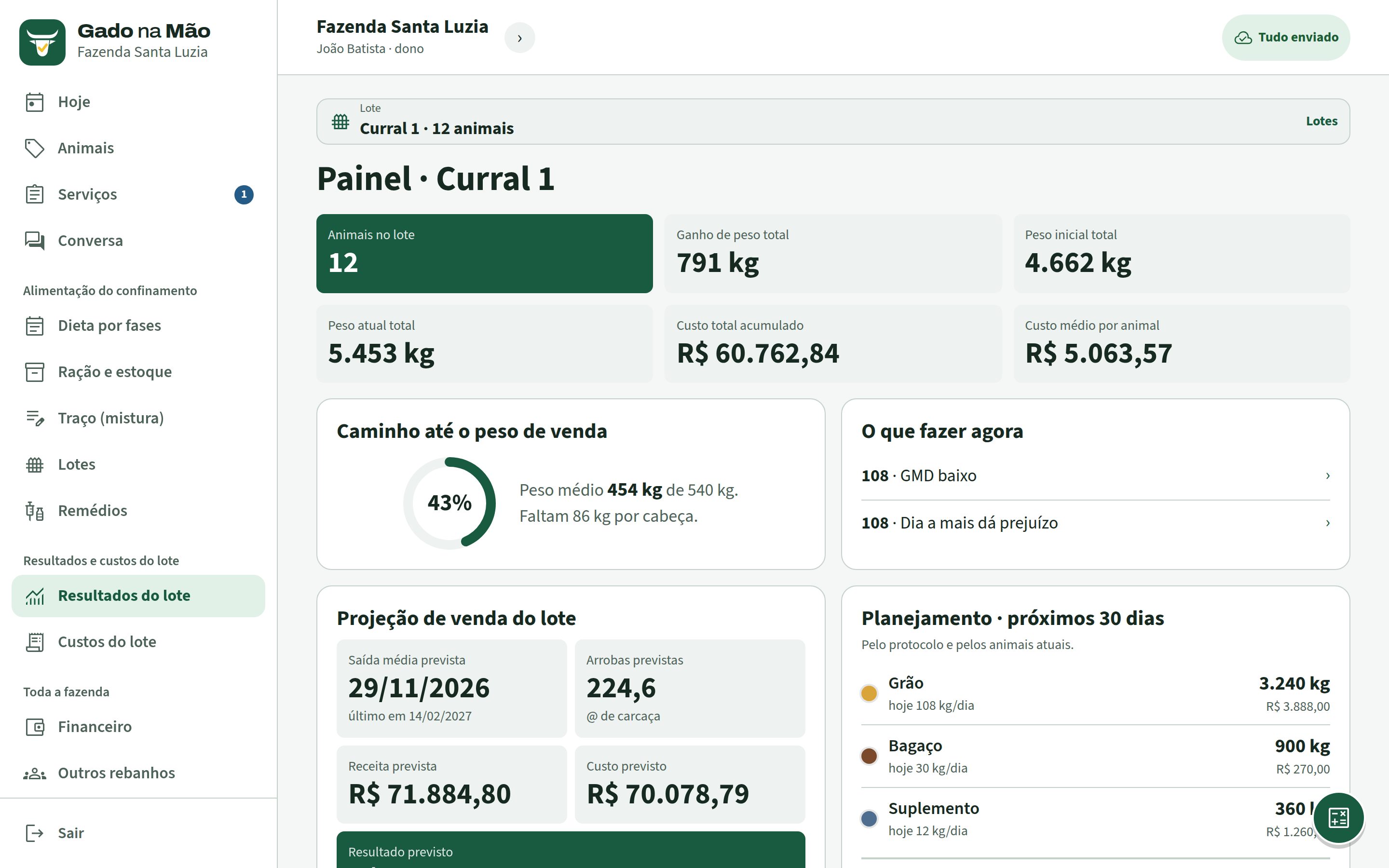Select the Animais no lote 12 card
The height and width of the screenshot is (868, 1389).
pyautogui.click(x=484, y=254)
